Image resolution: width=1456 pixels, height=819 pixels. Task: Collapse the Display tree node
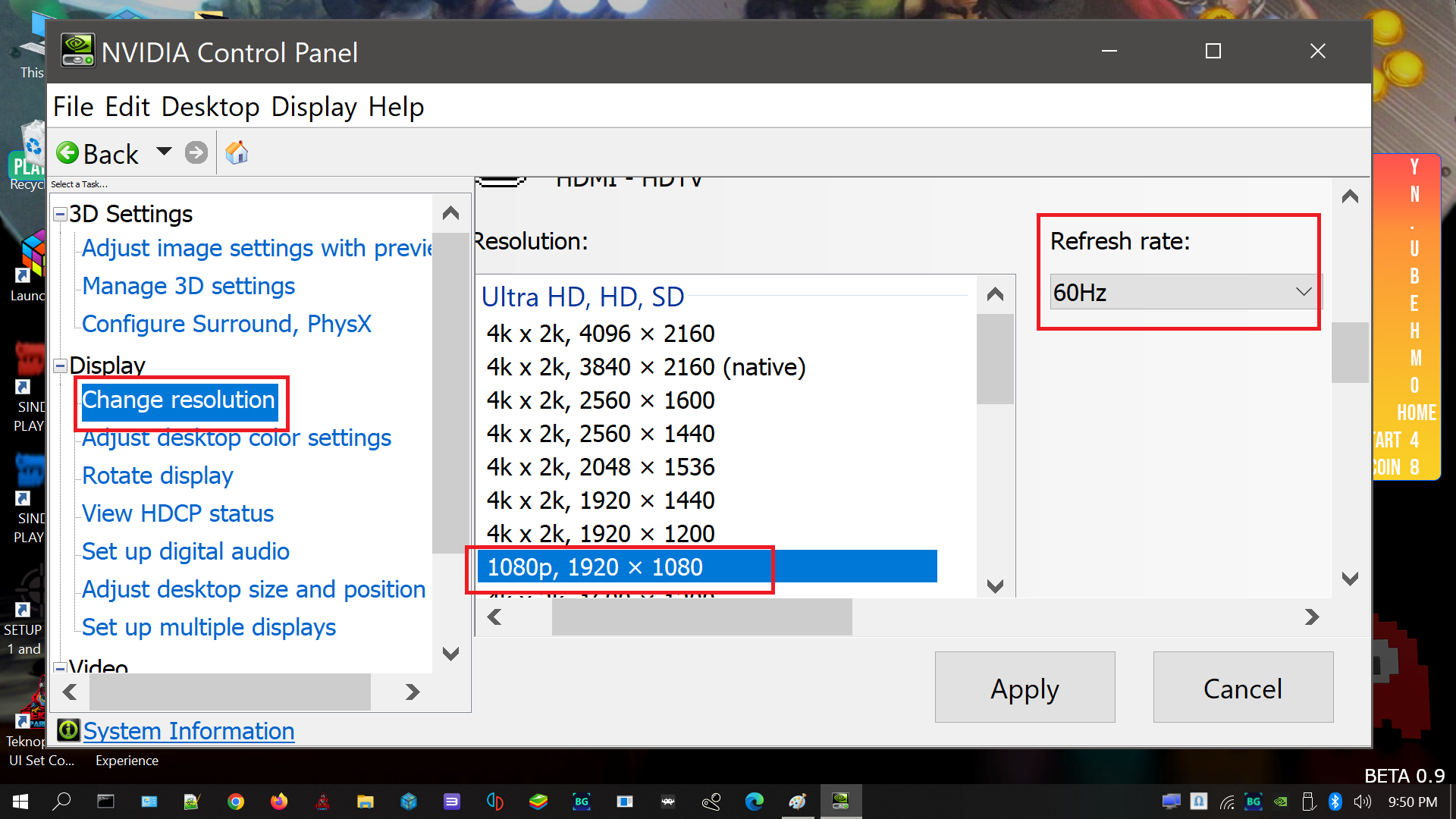click(x=61, y=366)
